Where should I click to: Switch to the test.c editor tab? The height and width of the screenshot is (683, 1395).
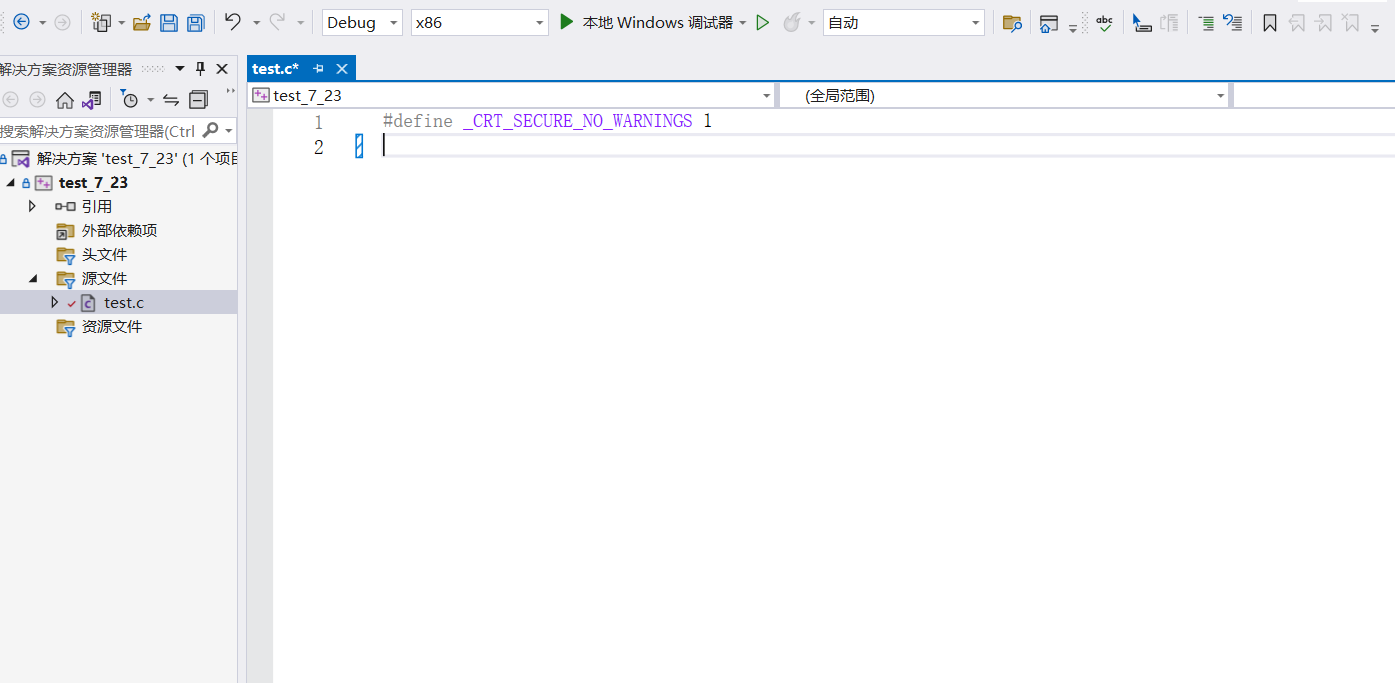[x=275, y=68]
